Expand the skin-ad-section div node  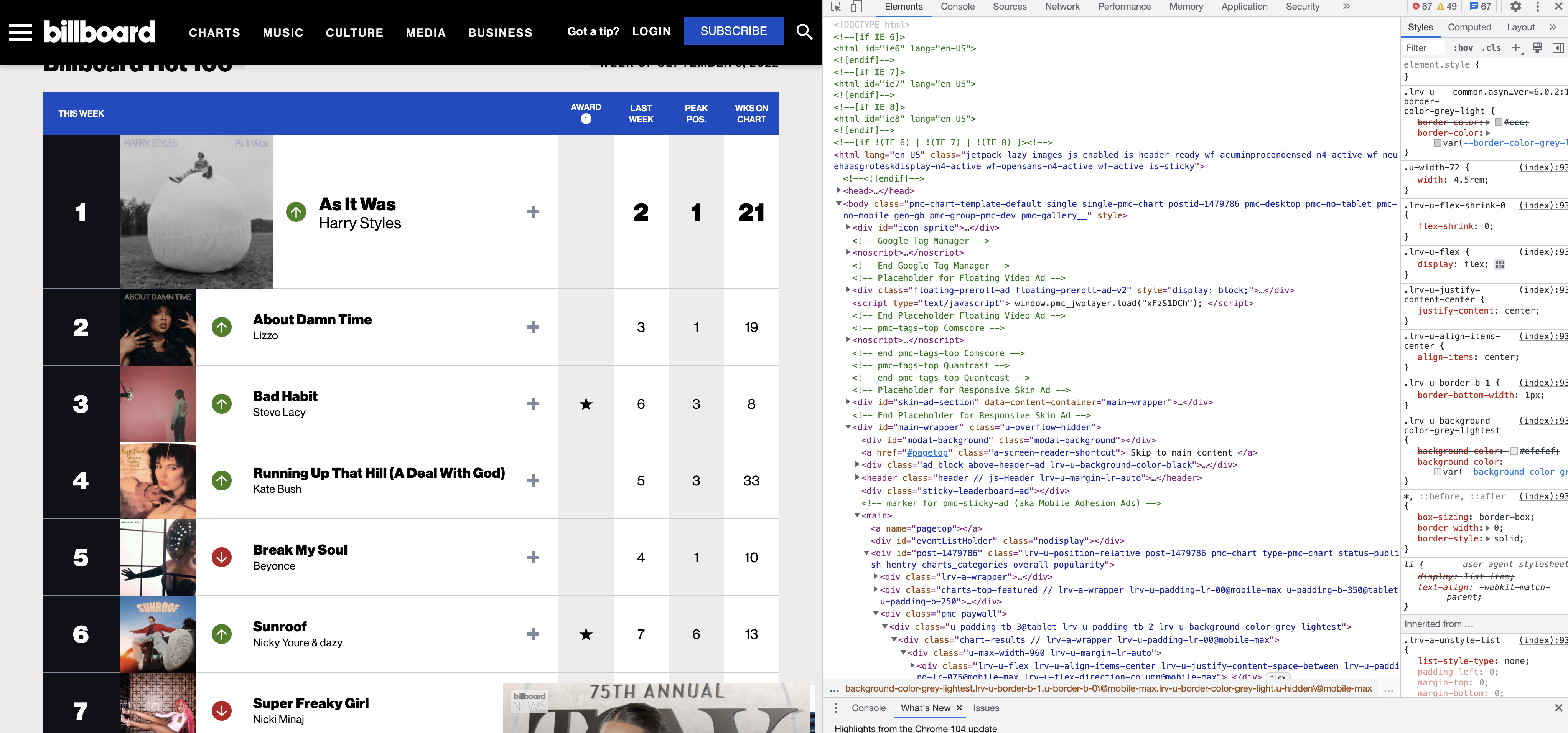[848, 403]
